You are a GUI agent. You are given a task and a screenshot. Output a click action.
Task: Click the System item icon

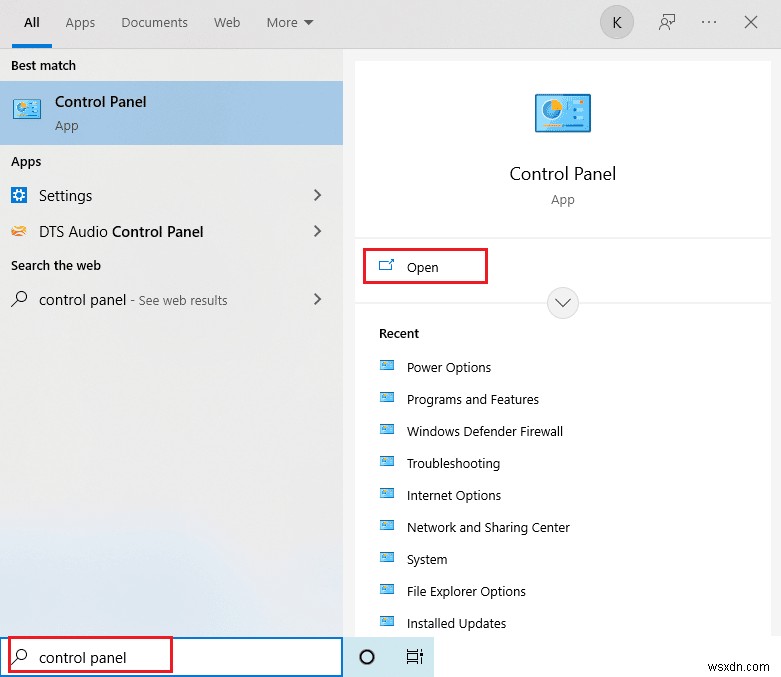[387, 557]
